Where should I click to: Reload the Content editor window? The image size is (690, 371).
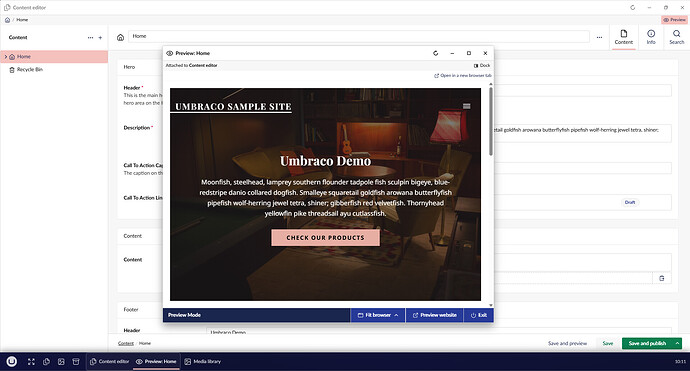pos(633,7)
